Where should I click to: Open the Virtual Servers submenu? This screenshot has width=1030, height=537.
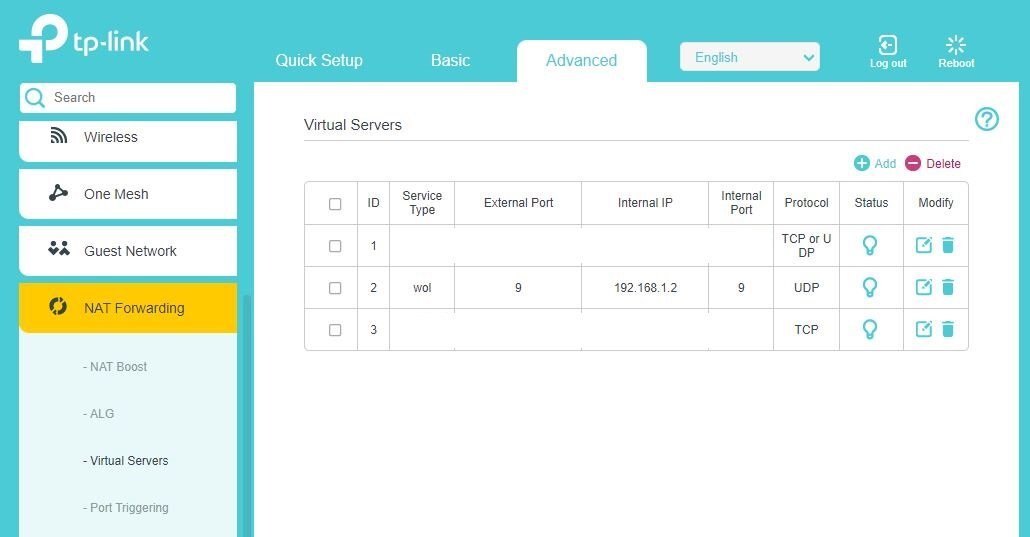125,461
